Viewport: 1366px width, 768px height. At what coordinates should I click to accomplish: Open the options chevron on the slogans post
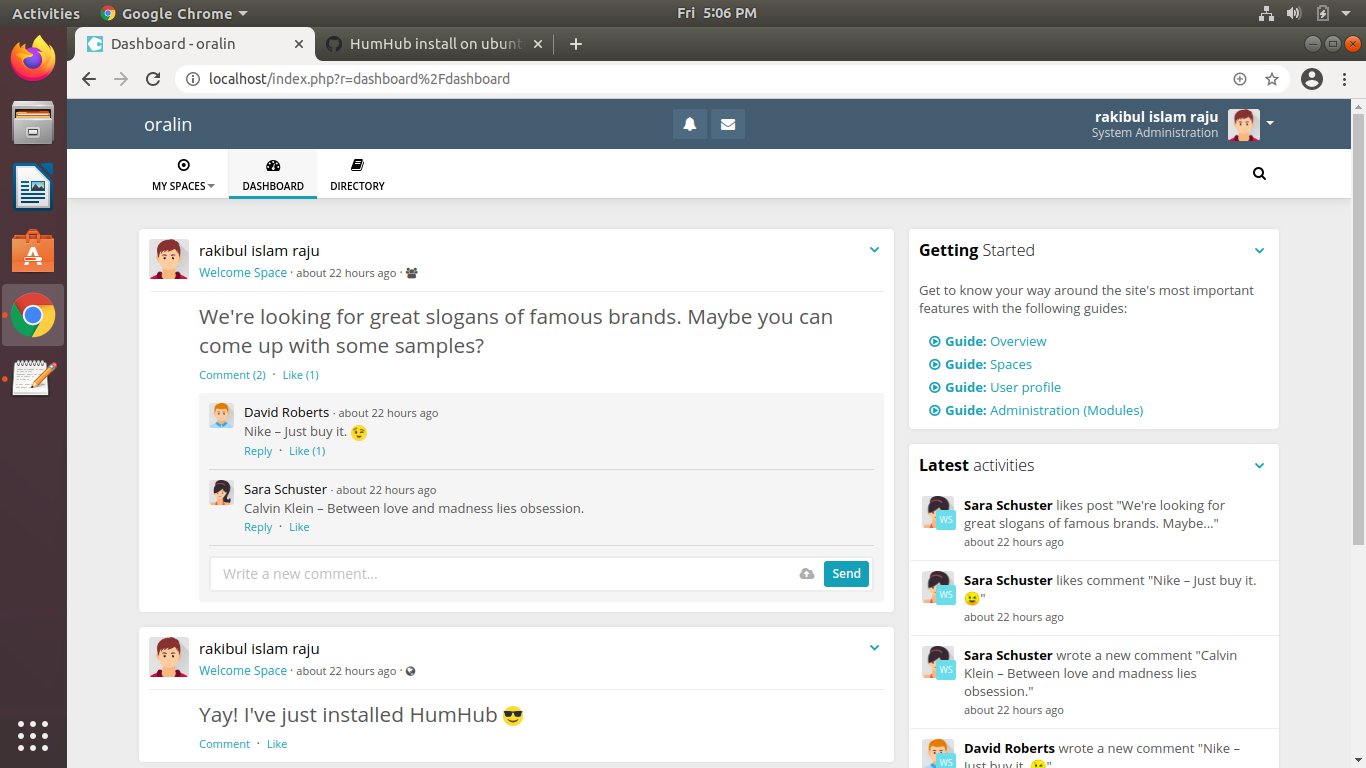click(x=874, y=249)
